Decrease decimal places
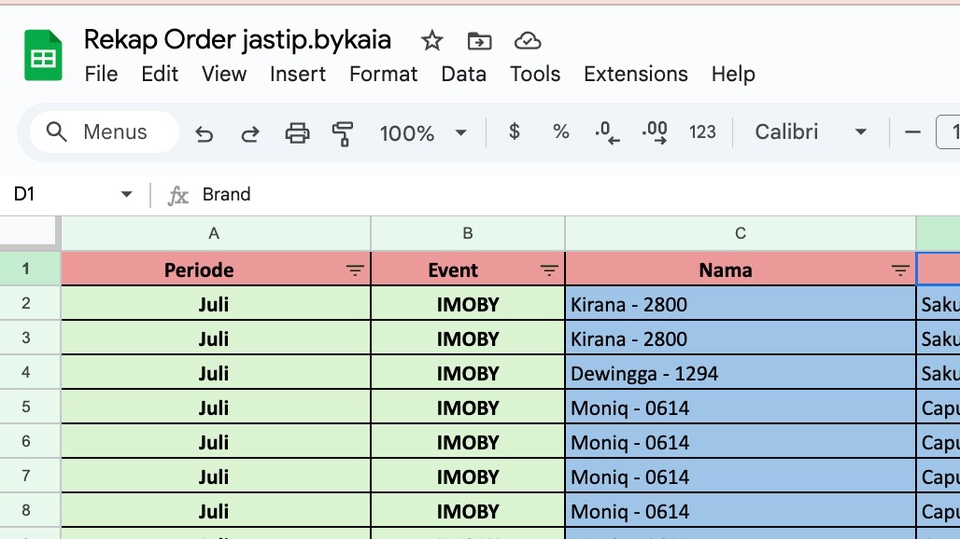 pyautogui.click(x=607, y=132)
